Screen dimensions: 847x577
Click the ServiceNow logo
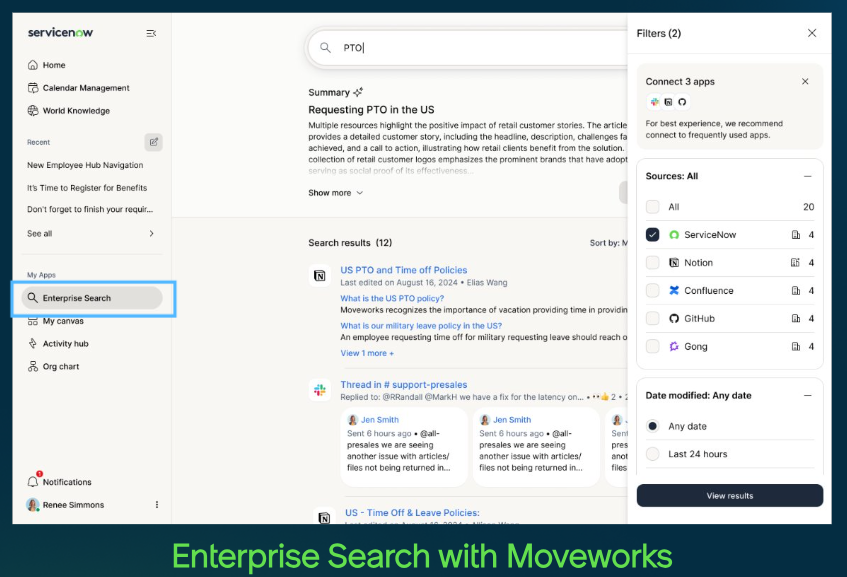pos(60,32)
